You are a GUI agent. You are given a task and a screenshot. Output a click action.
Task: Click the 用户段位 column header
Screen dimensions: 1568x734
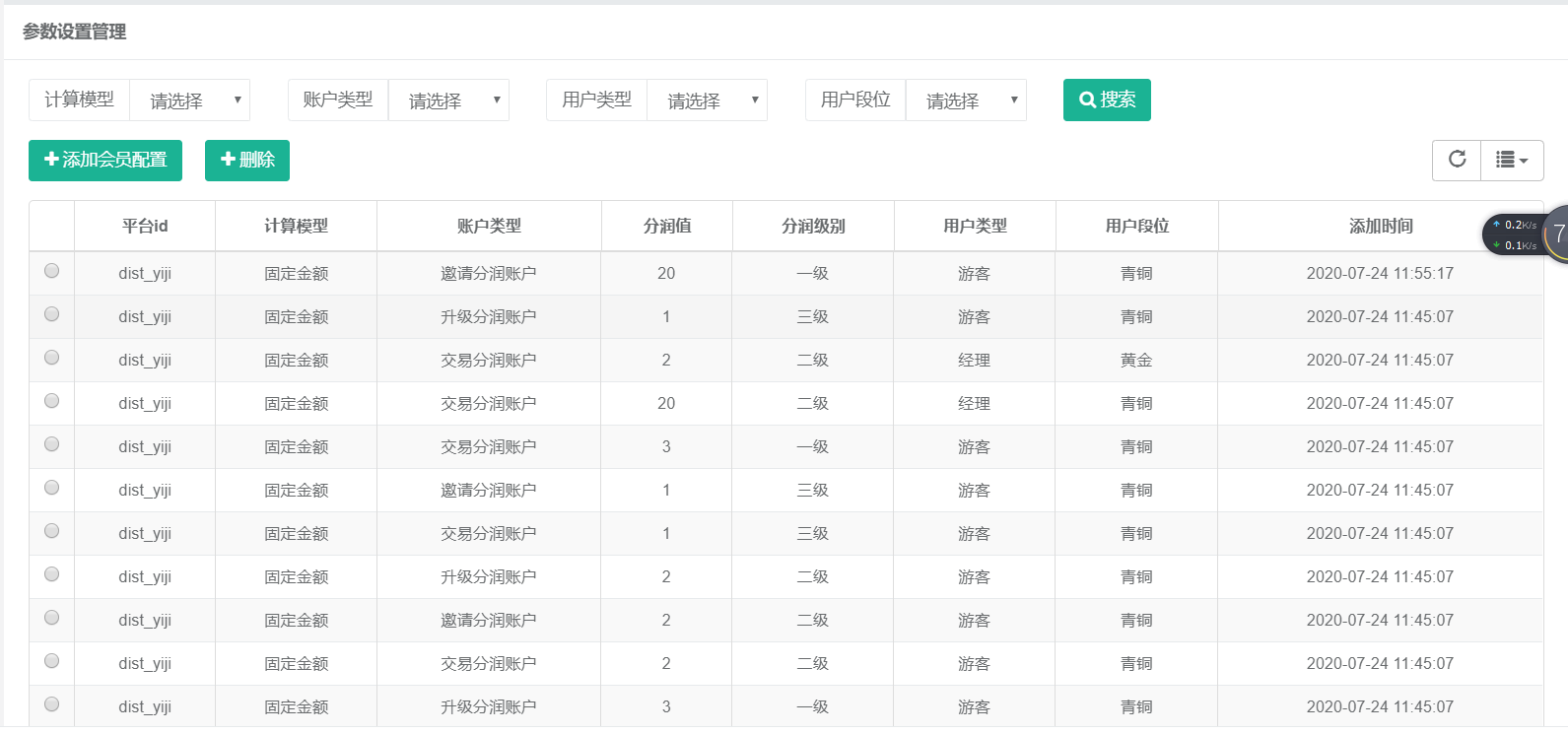tap(1137, 227)
